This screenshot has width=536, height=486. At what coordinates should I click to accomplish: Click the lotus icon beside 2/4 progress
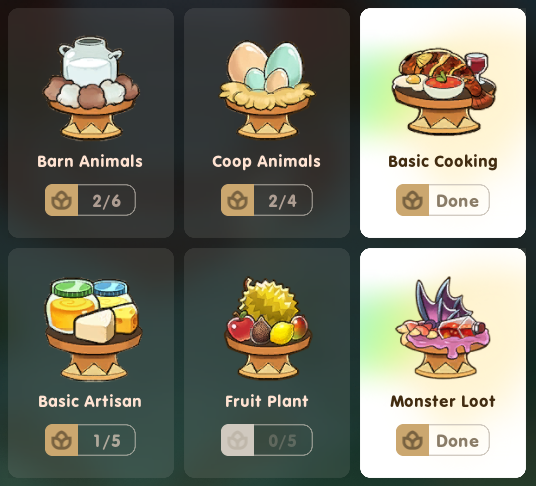[x=238, y=200]
